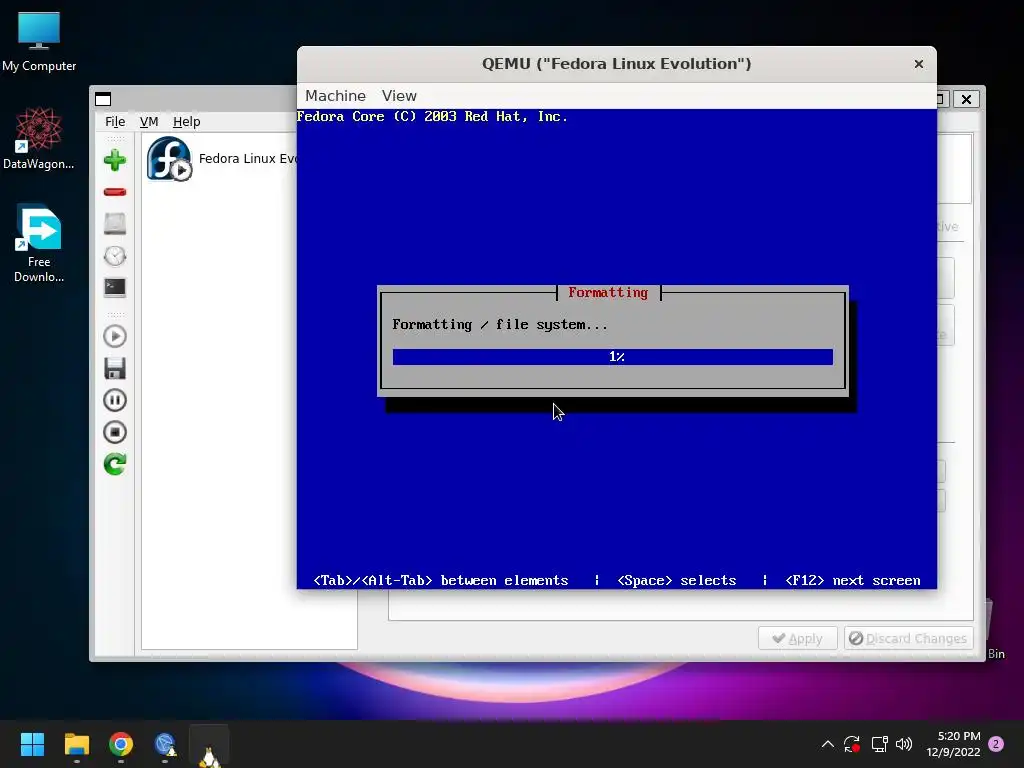Click the play start VM button
The height and width of the screenshot is (768, 1024).
pos(115,336)
